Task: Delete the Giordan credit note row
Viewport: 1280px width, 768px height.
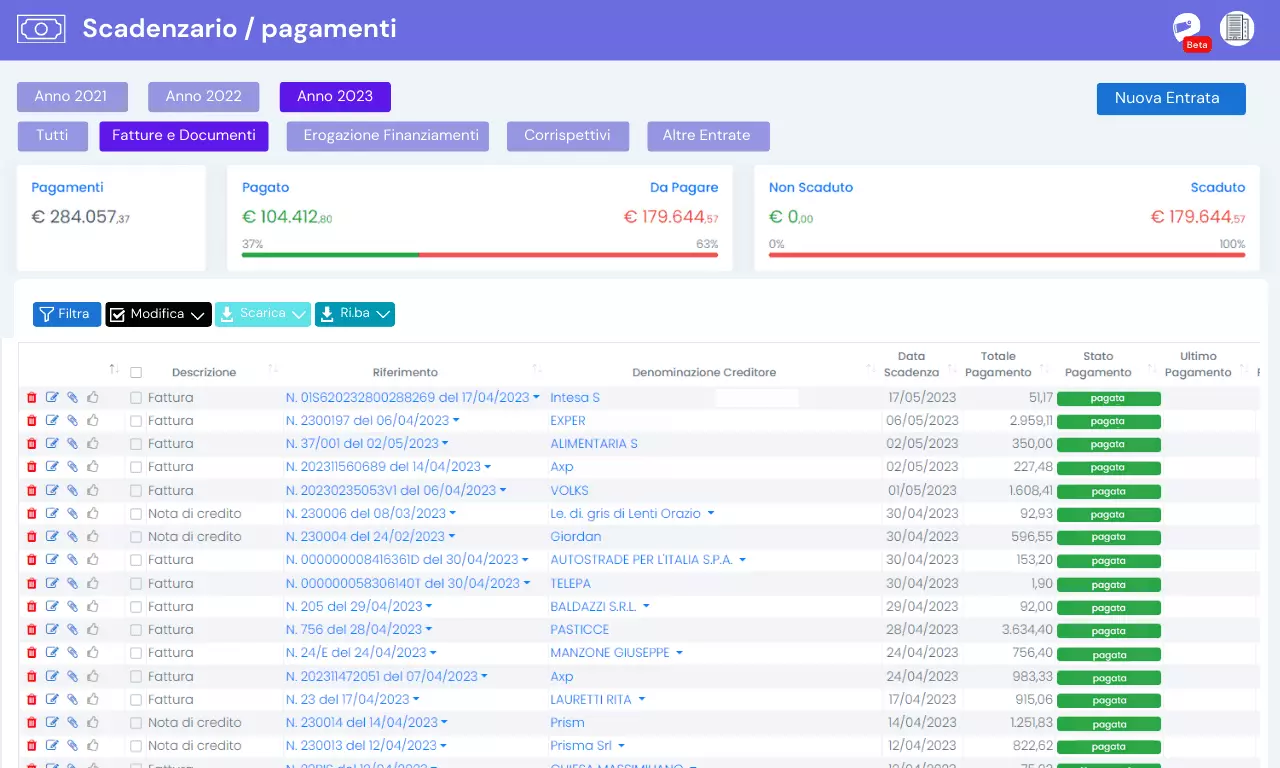Action: click(x=31, y=537)
